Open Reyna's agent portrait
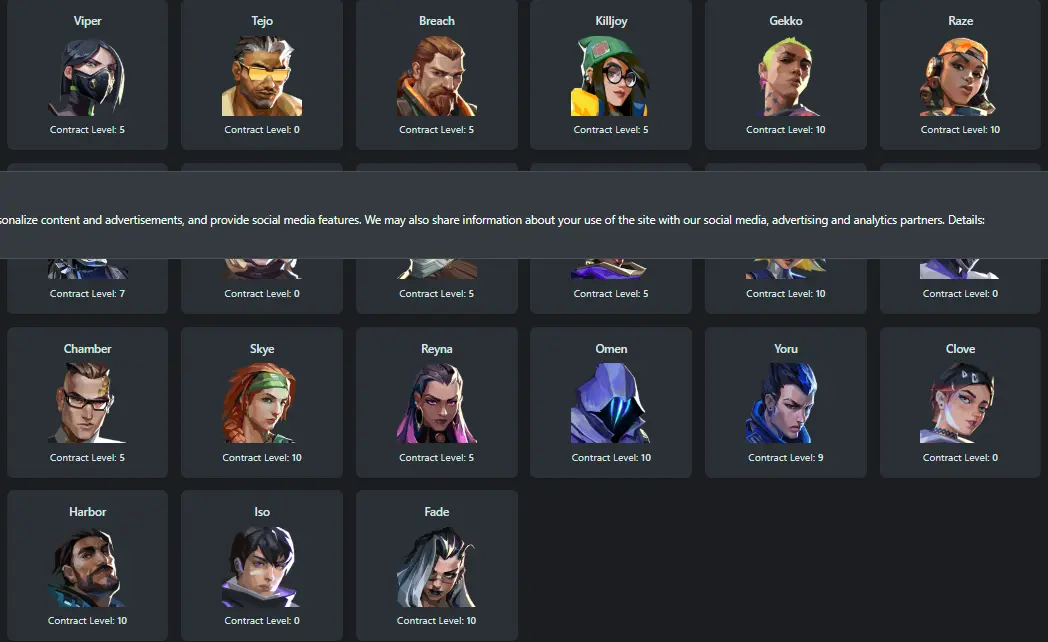The width and height of the screenshot is (1048, 642). (436, 403)
